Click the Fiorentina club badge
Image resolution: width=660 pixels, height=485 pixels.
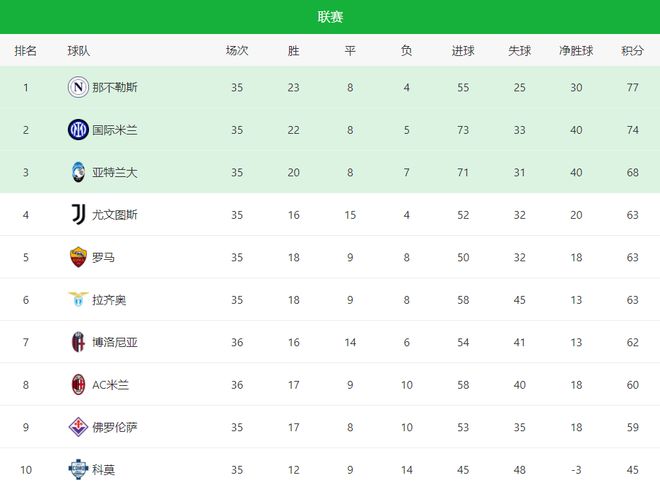click(78, 427)
